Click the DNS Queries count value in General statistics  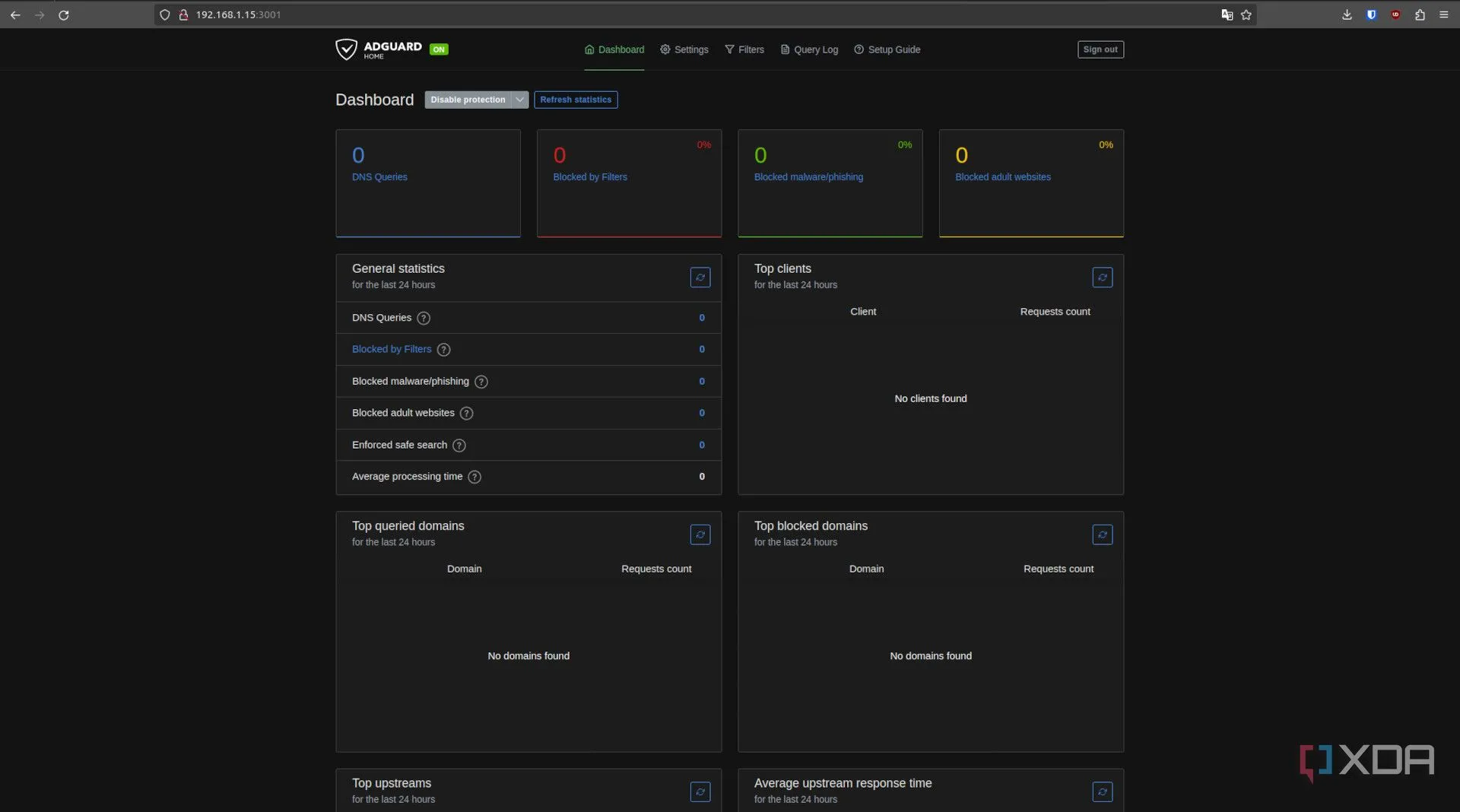(702, 318)
